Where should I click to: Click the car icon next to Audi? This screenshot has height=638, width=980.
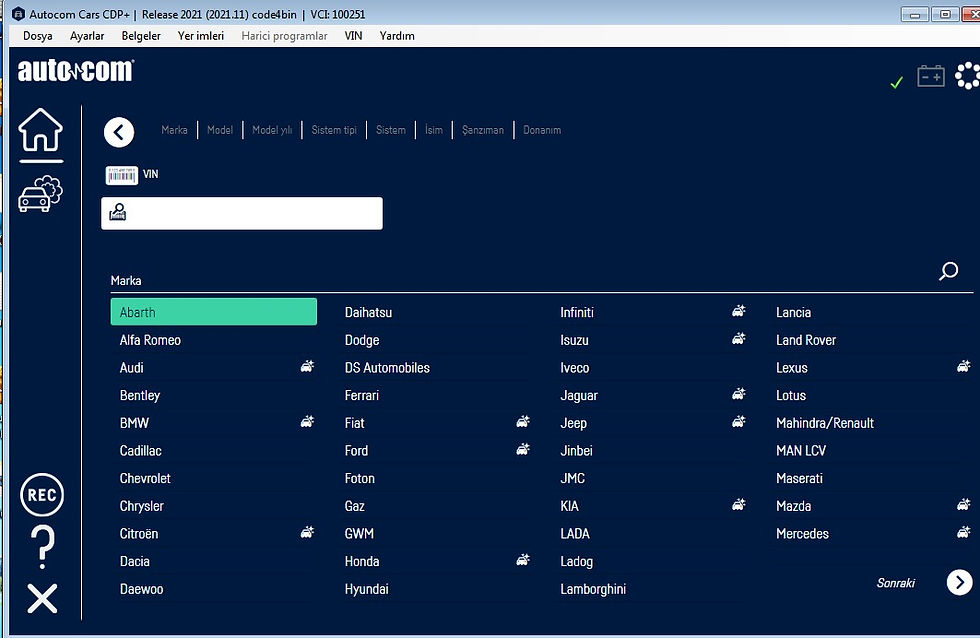click(x=308, y=366)
